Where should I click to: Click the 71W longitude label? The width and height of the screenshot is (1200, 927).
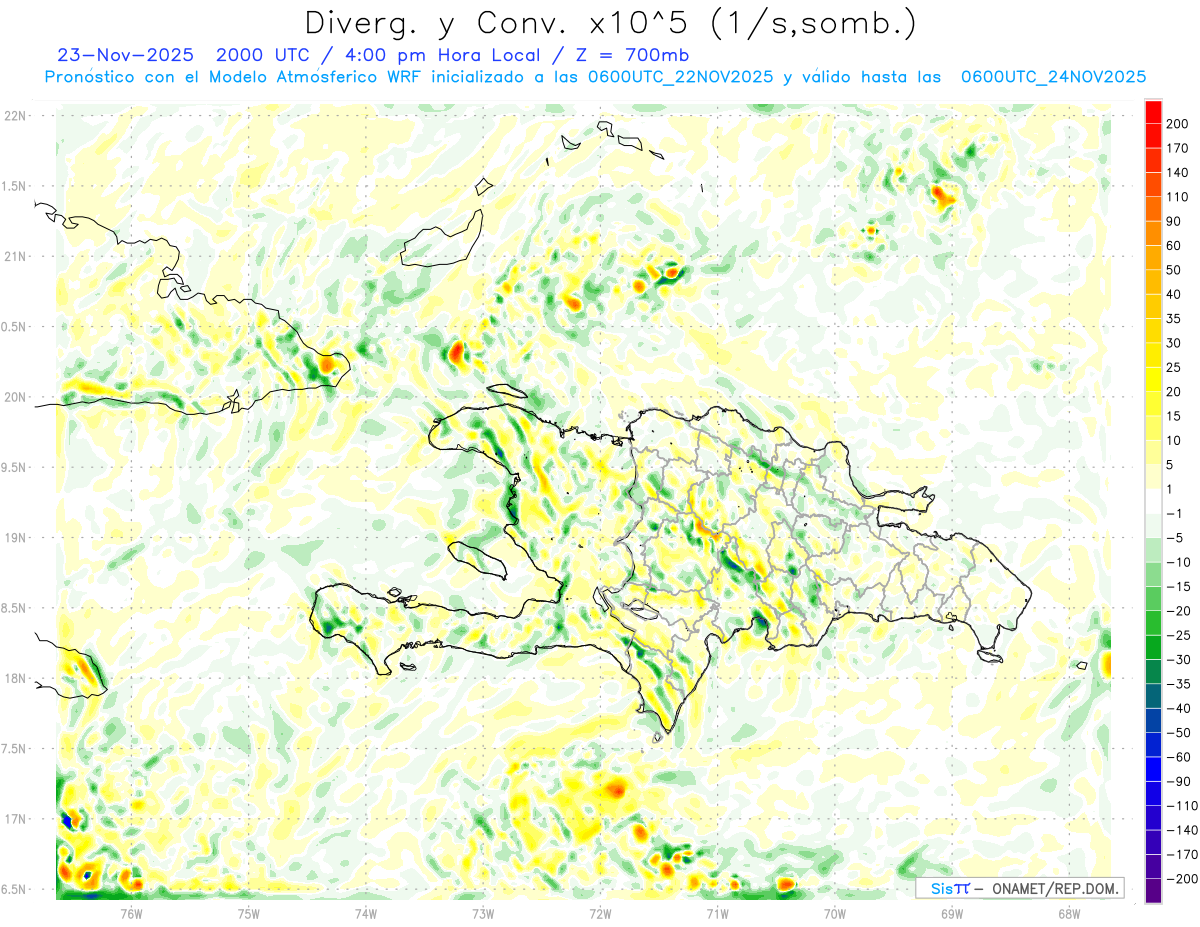717,913
